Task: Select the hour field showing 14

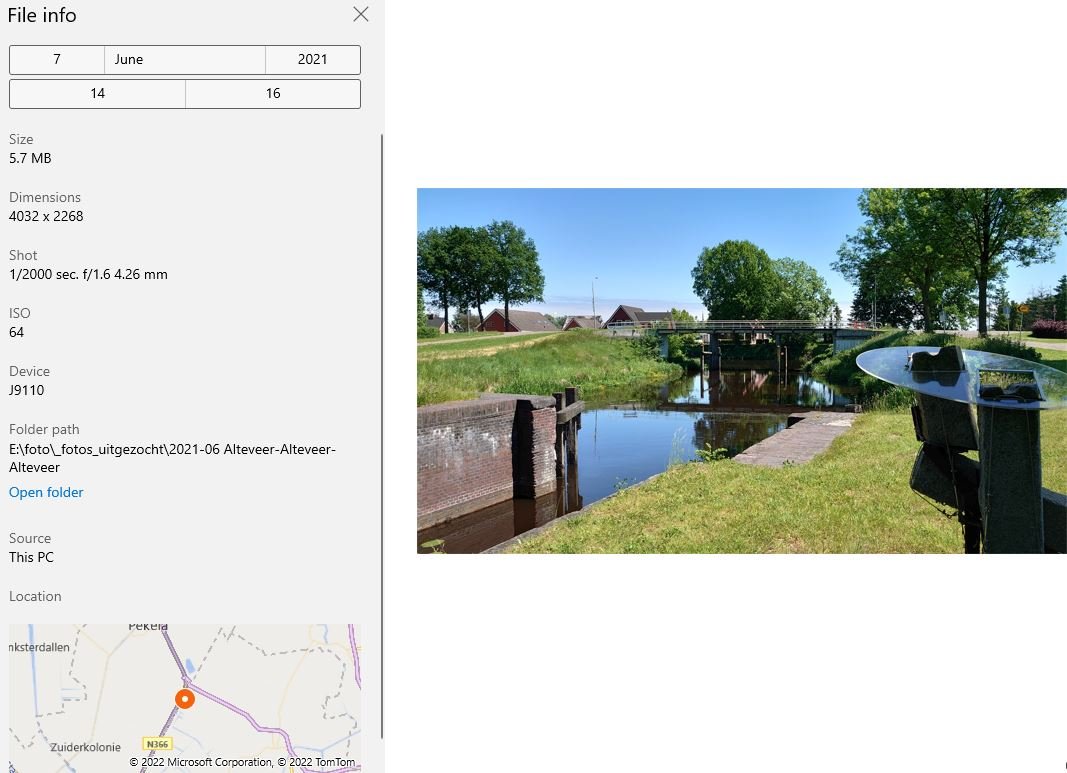Action: click(97, 94)
